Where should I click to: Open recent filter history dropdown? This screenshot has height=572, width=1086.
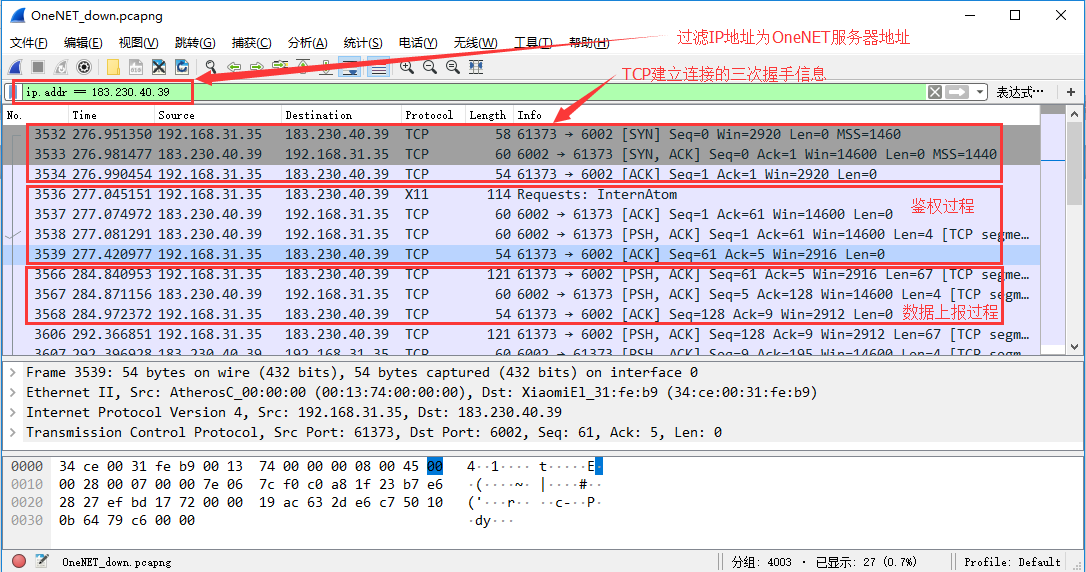pos(979,92)
